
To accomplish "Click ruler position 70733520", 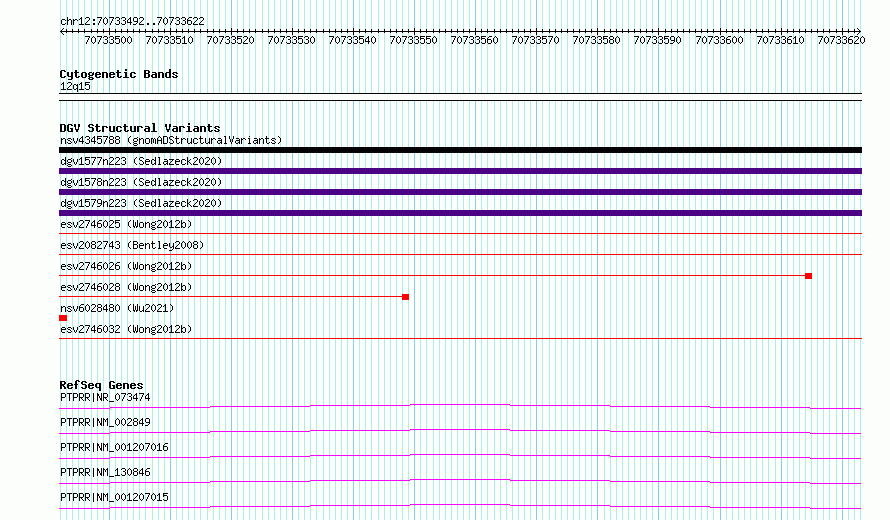I will (x=230, y=40).
